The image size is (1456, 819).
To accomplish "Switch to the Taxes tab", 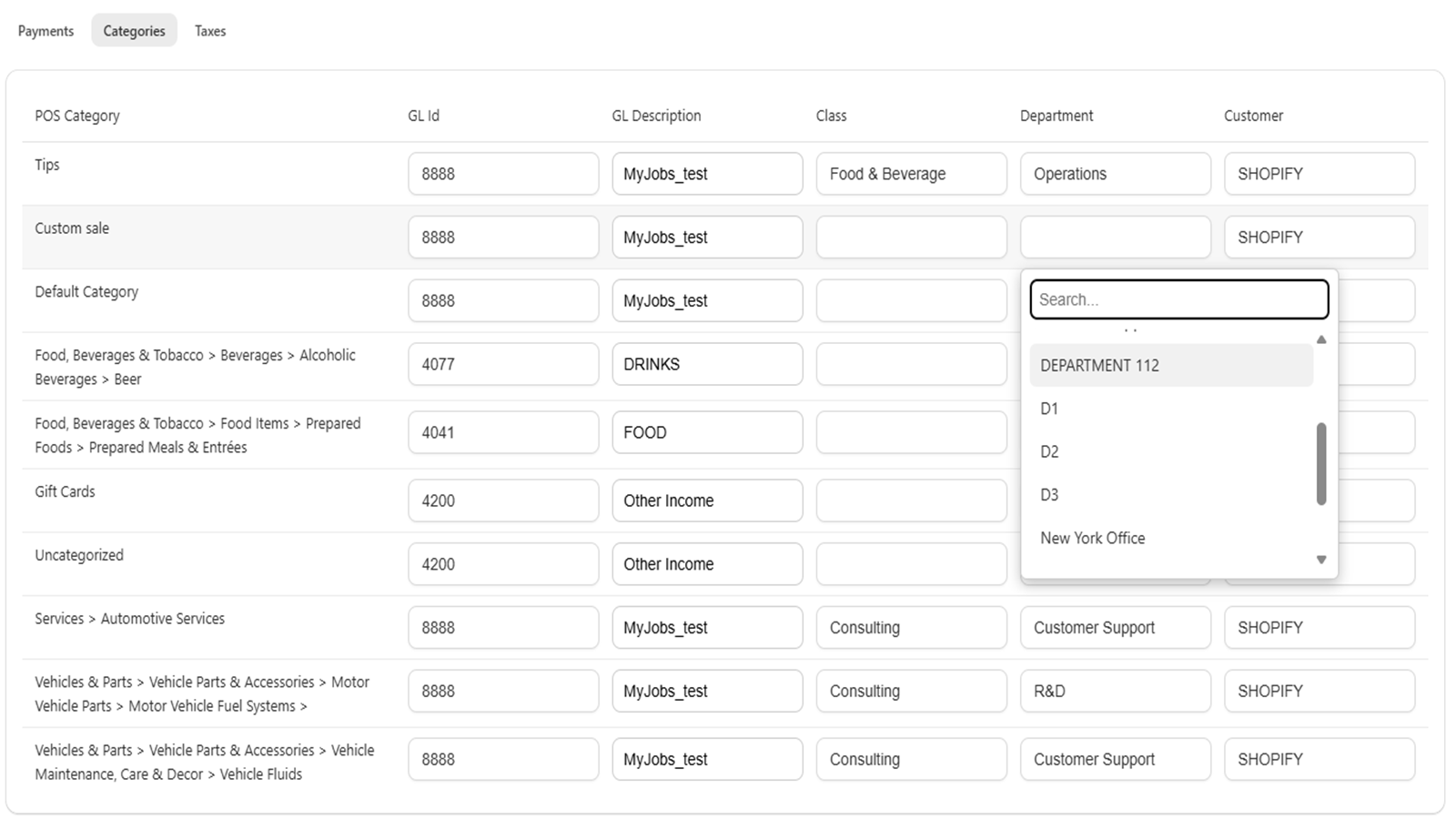I will [209, 30].
